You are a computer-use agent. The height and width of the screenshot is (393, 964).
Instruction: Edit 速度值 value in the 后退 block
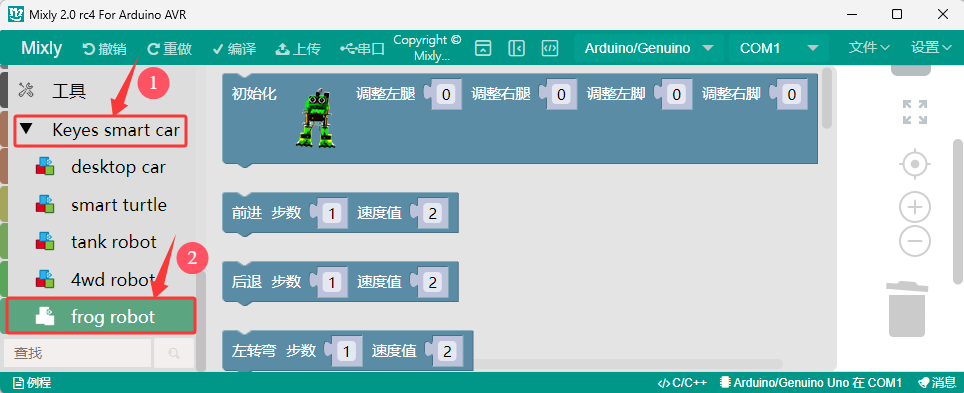(432, 282)
